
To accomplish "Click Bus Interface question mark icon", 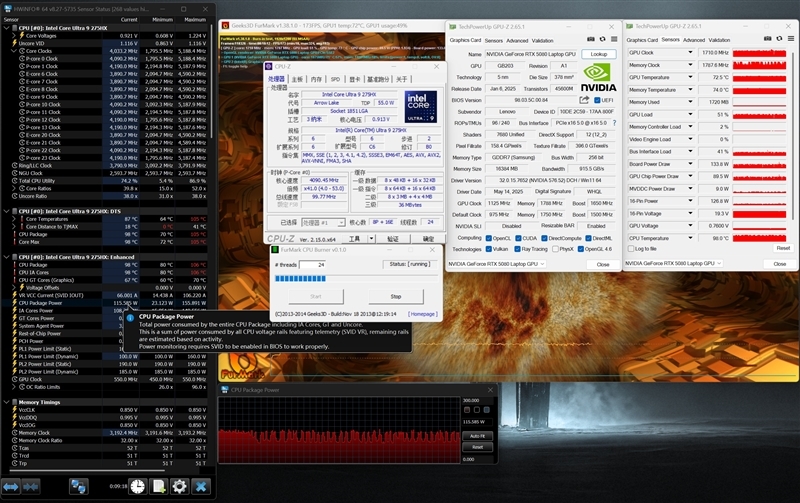I will coord(614,123).
